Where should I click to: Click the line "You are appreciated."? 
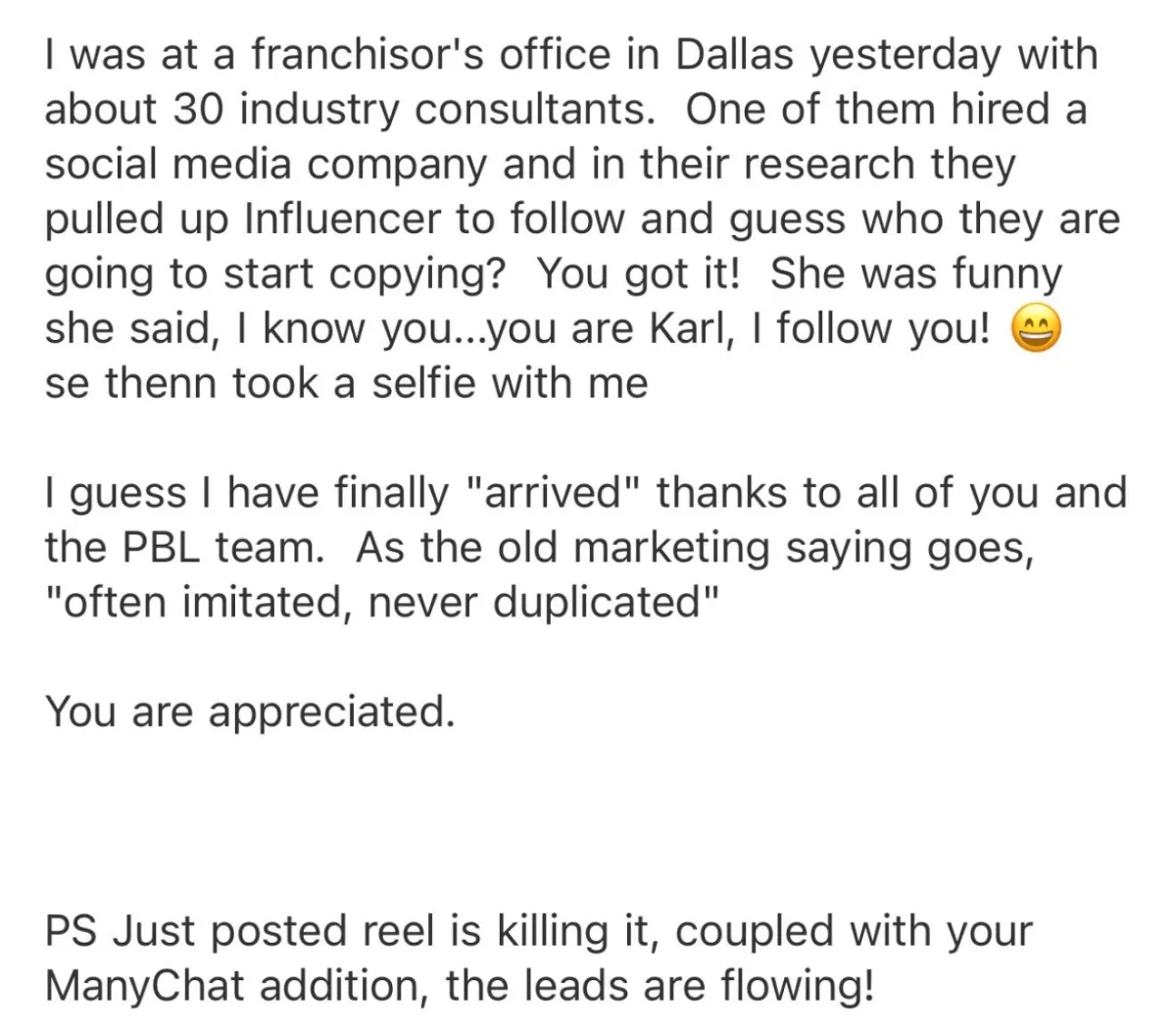(x=250, y=712)
